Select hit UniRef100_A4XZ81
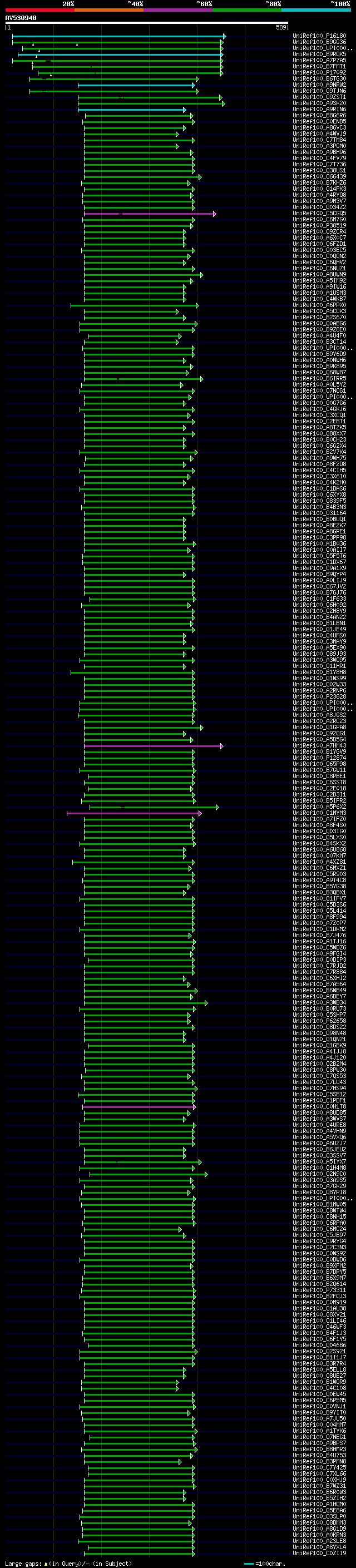 pos(319,862)
